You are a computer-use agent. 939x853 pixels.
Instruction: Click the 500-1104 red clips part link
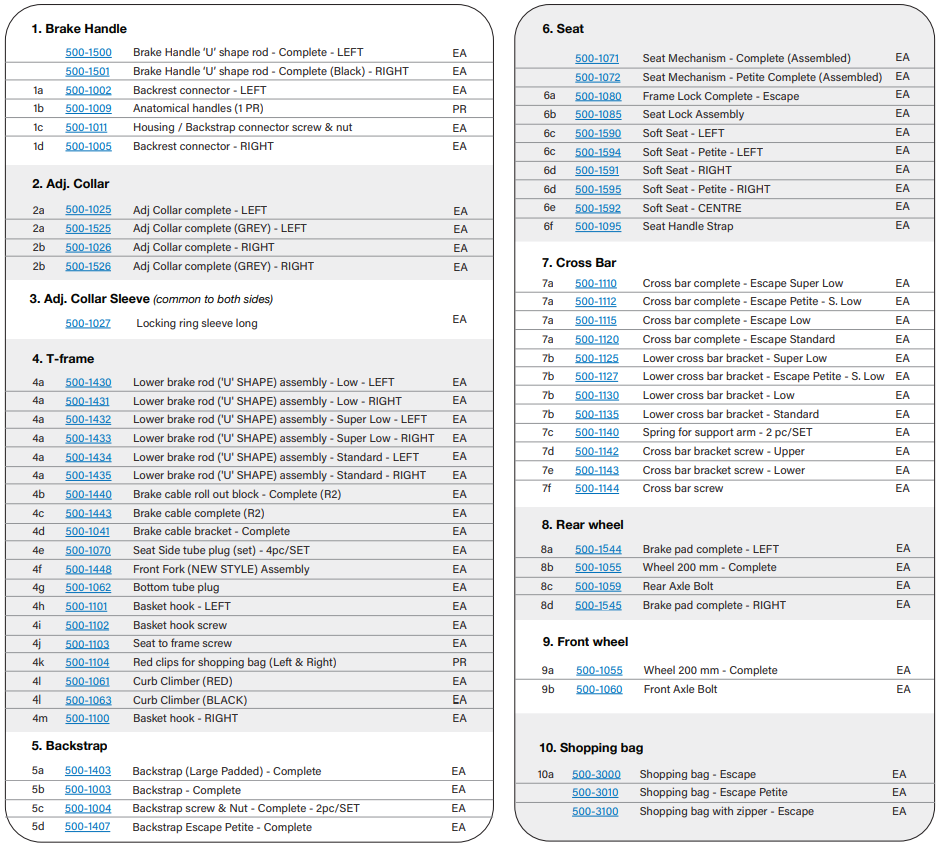click(x=88, y=663)
